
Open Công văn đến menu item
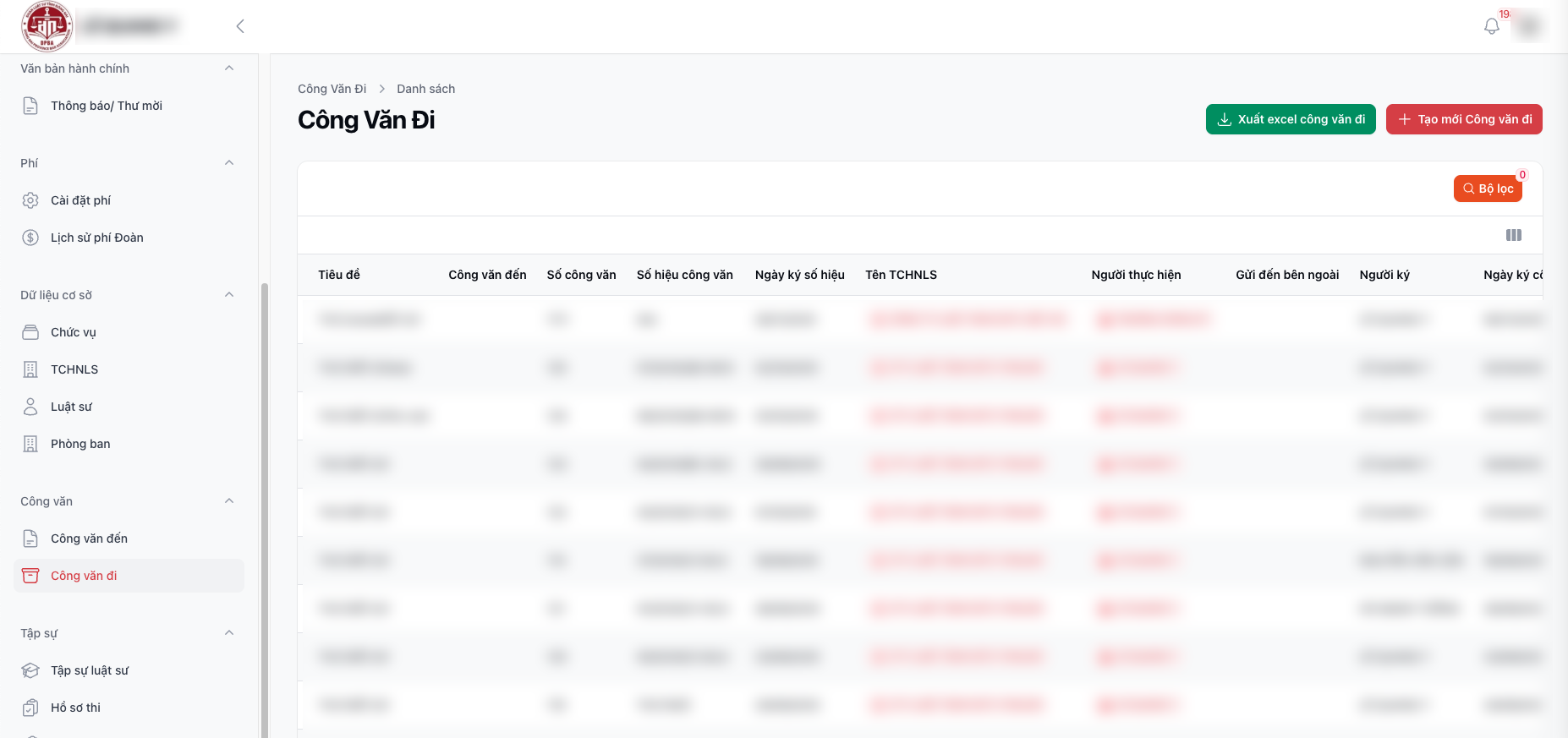pos(89,538)
